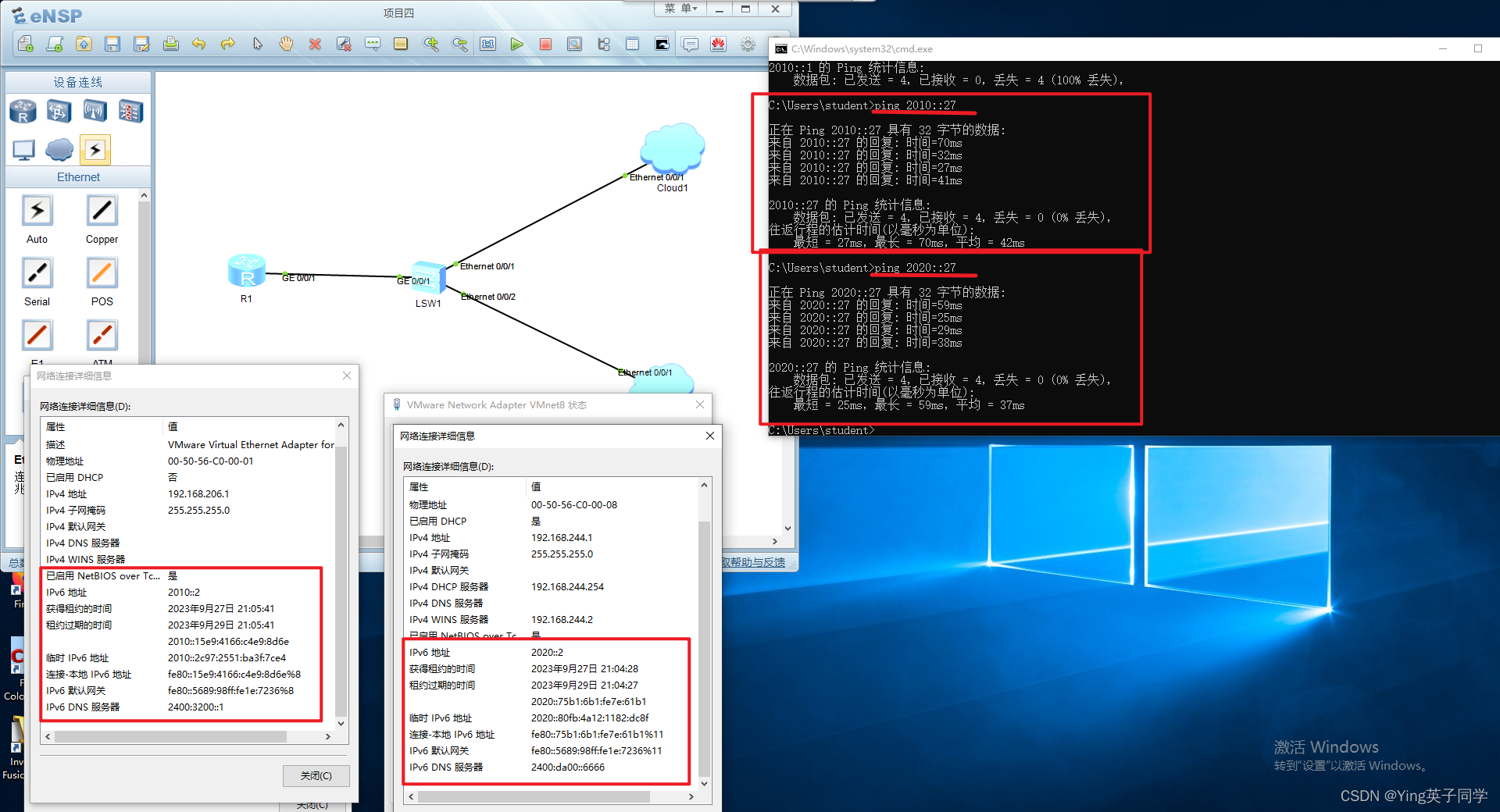The height and width of the screenshot is (812, 1500).
Task: Select the firewall device category
Action: (x=130, y=112)
